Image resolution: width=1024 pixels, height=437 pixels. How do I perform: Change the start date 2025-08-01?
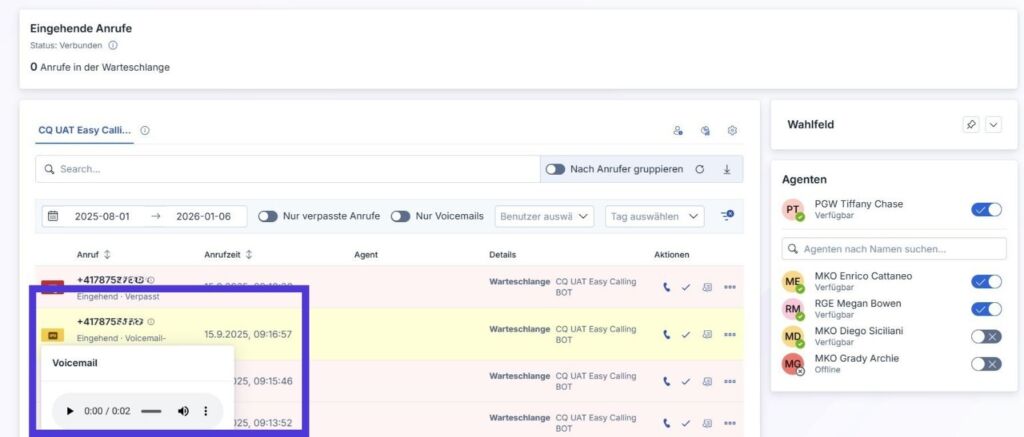pos(102,216)
